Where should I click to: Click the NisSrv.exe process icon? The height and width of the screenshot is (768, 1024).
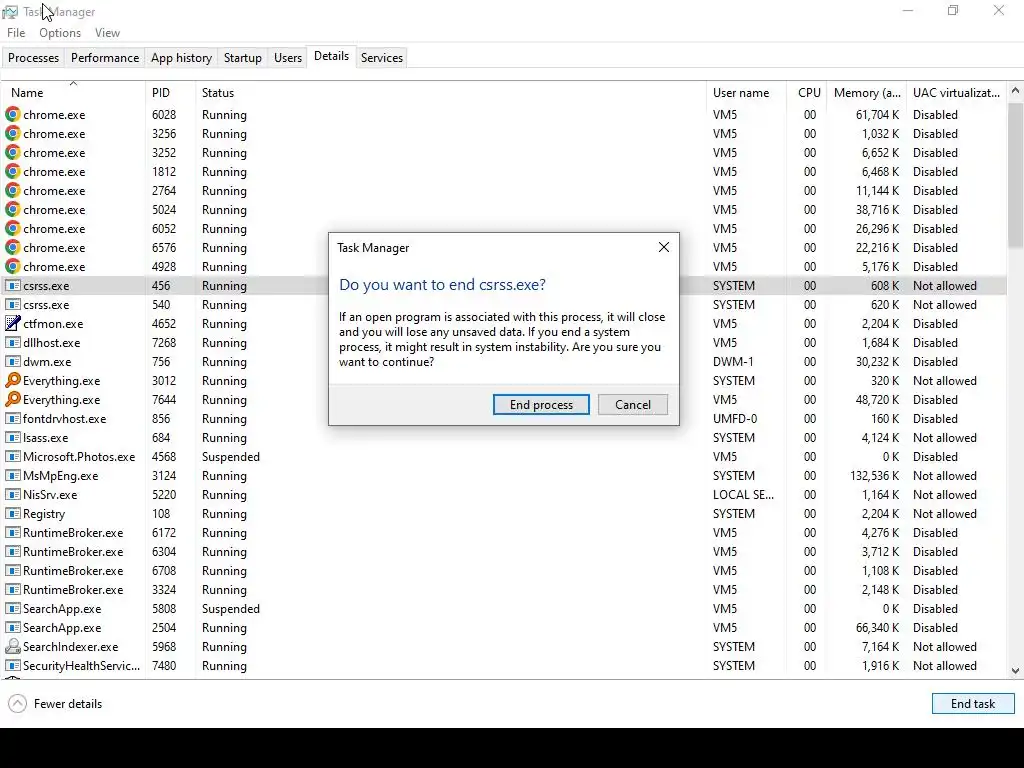click(x=12, y=494)
